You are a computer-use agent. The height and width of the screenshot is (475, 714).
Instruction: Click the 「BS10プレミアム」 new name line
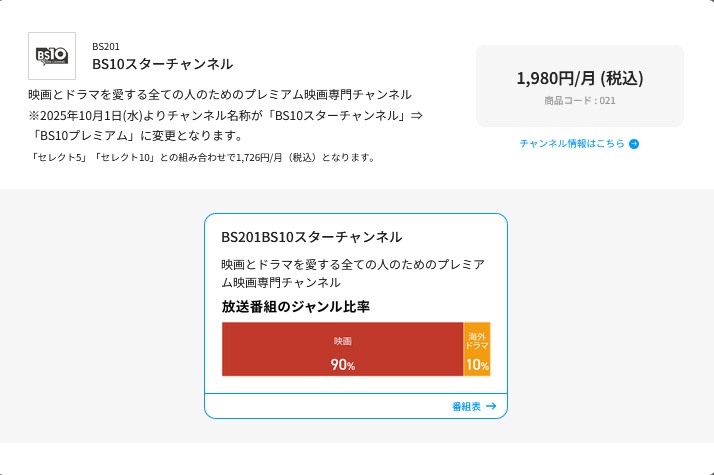coord(136,136)
